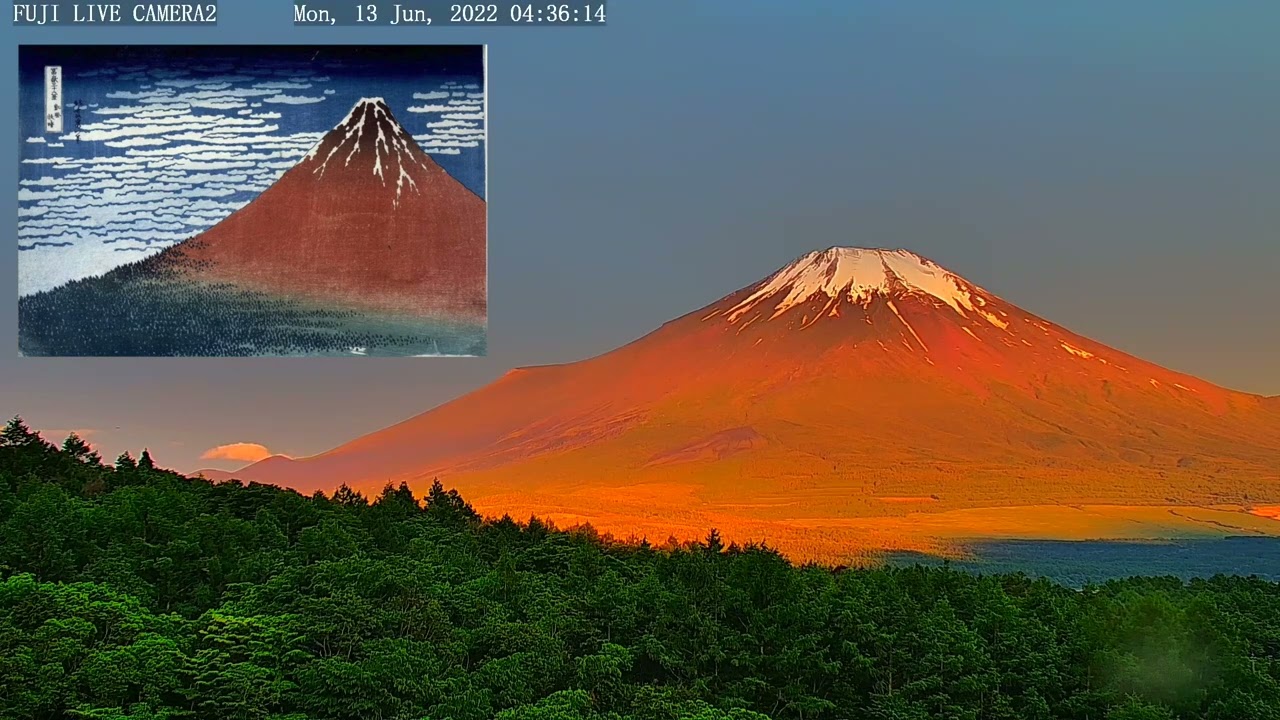The height and width of the screenshot is (720, 1280).
Task: Click the orange-lit central slope of Mount Fuji
Action: coord(850,400)
